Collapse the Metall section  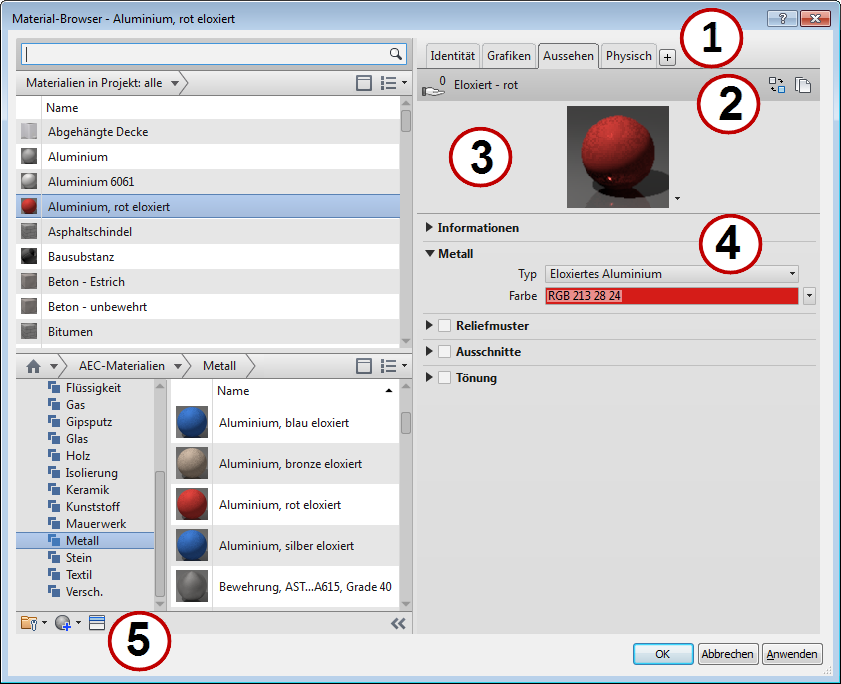(x=430, y=254)
